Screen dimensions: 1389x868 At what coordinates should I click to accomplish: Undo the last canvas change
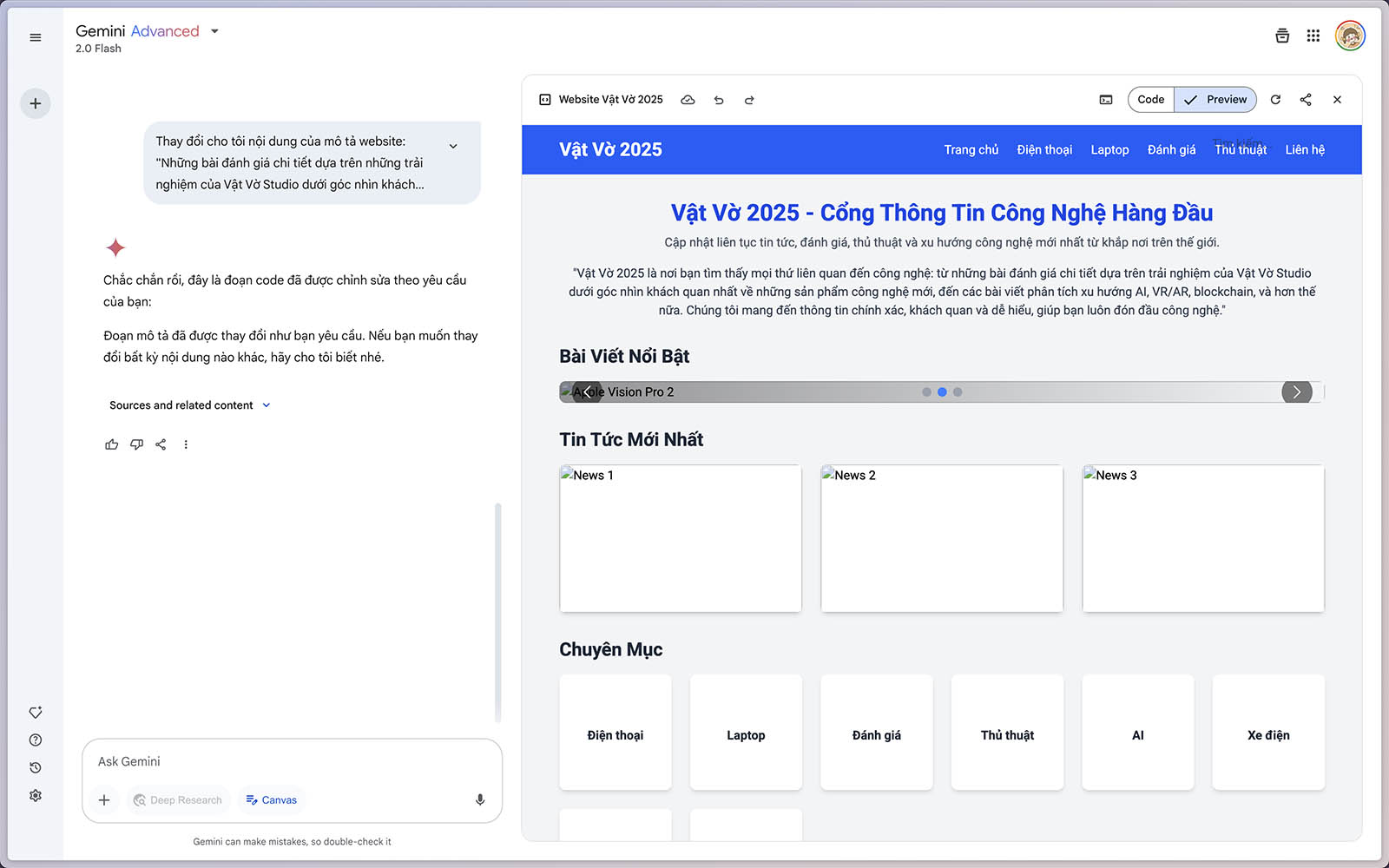coord(719,100)
